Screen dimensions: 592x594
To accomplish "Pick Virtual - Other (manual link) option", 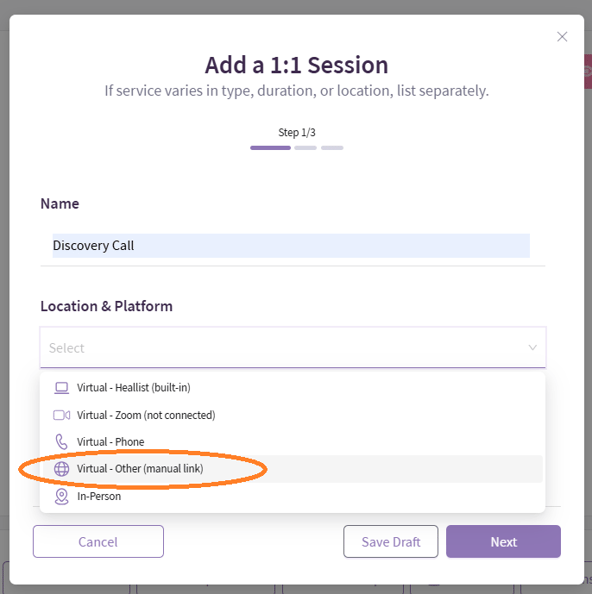I will [x=293, y=469].
